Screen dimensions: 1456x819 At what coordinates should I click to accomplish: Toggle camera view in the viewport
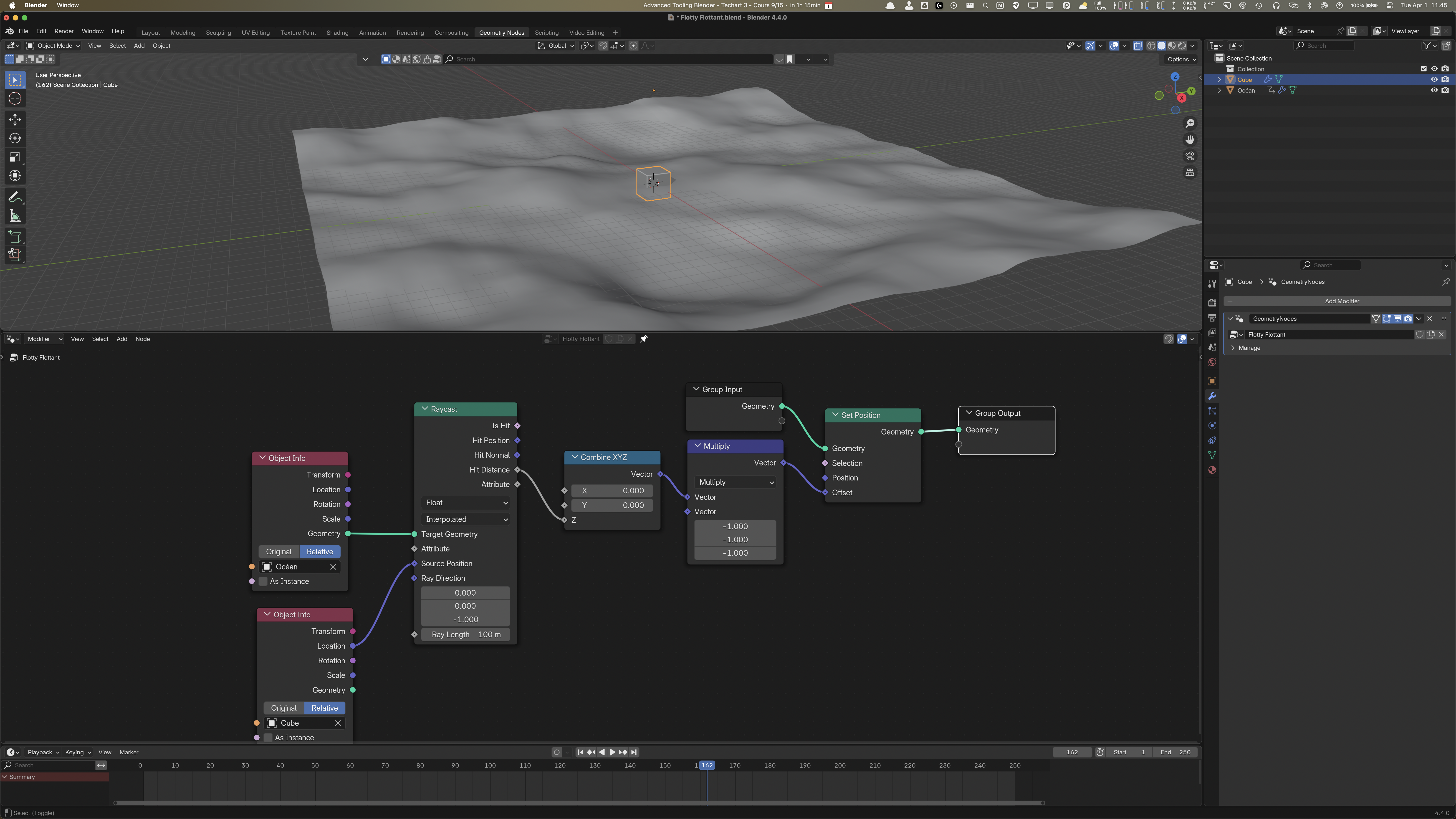pyautogui.click(x=1190, y=156)
